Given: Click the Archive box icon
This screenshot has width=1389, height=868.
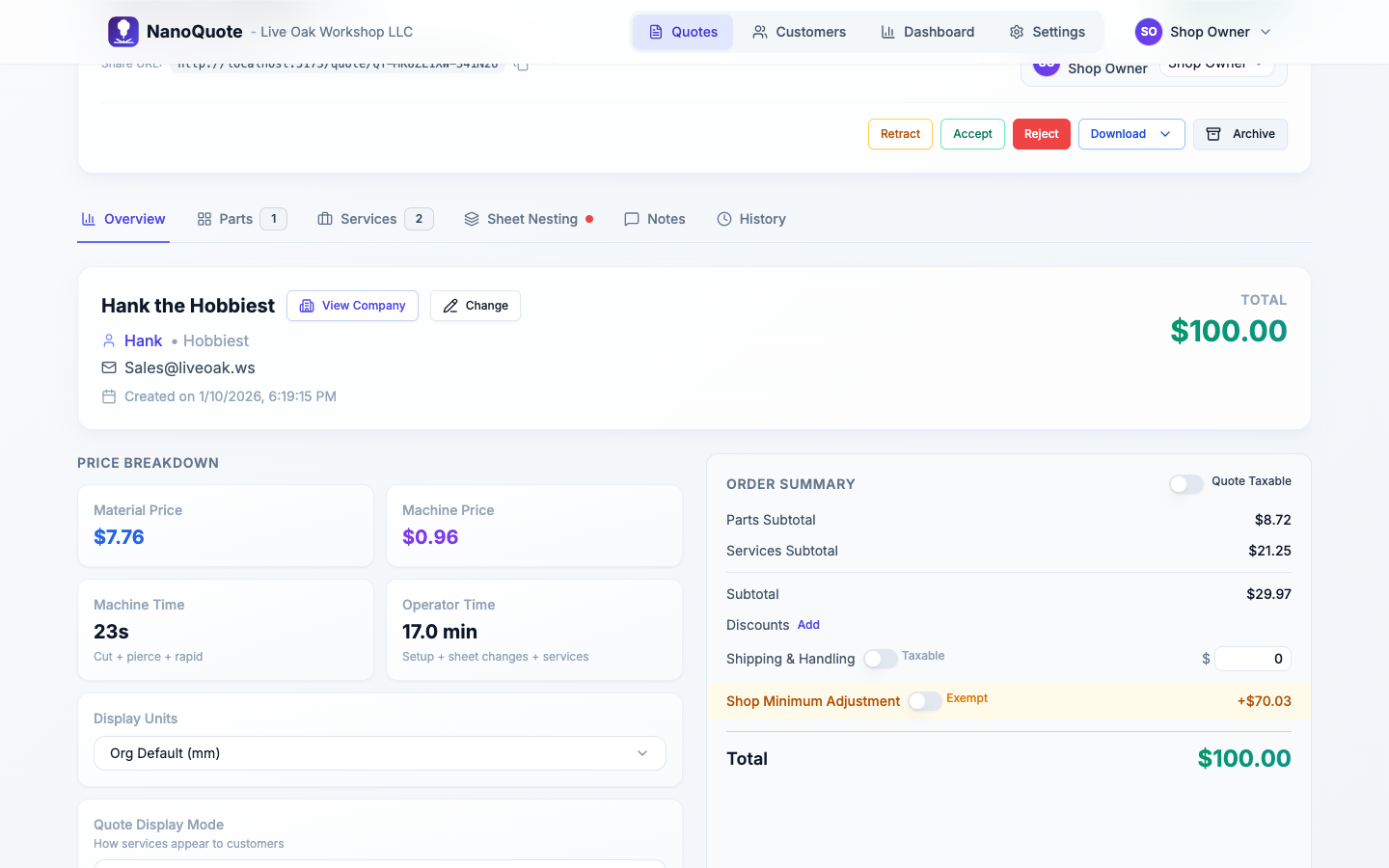Looking at the screenshot, I should point(1213,134).
